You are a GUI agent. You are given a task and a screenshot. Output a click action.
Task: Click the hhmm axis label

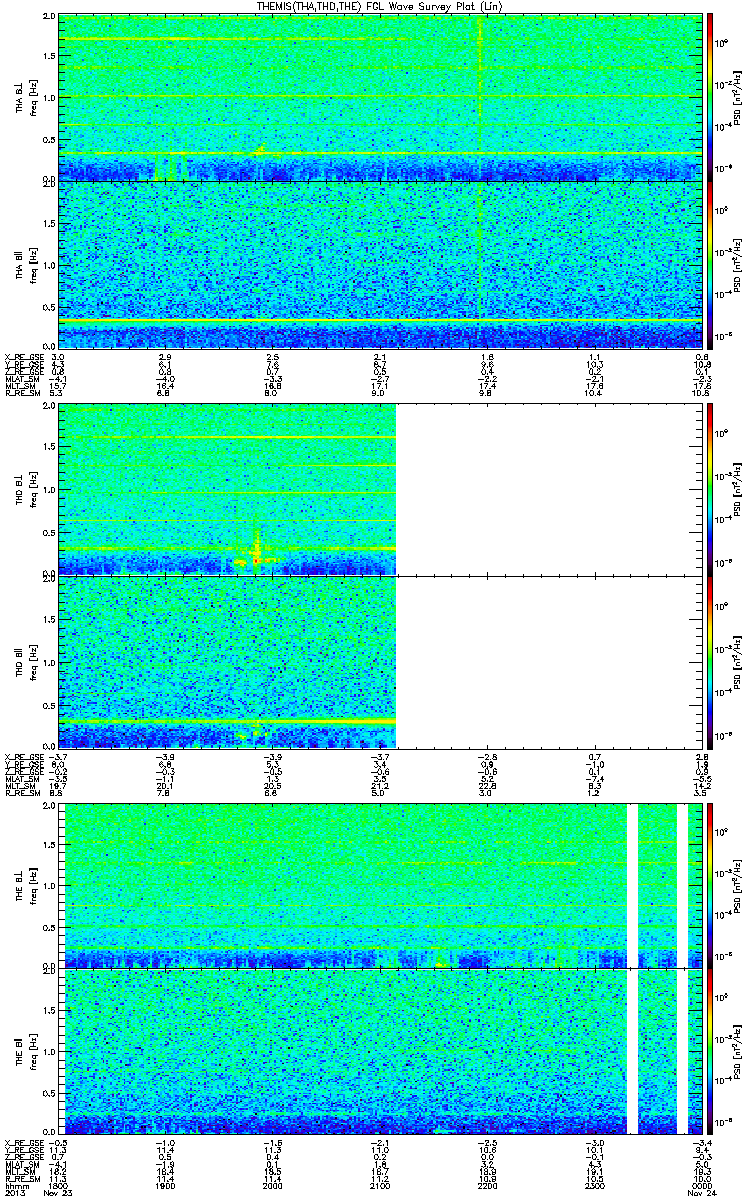click(x=15, y=1185)
